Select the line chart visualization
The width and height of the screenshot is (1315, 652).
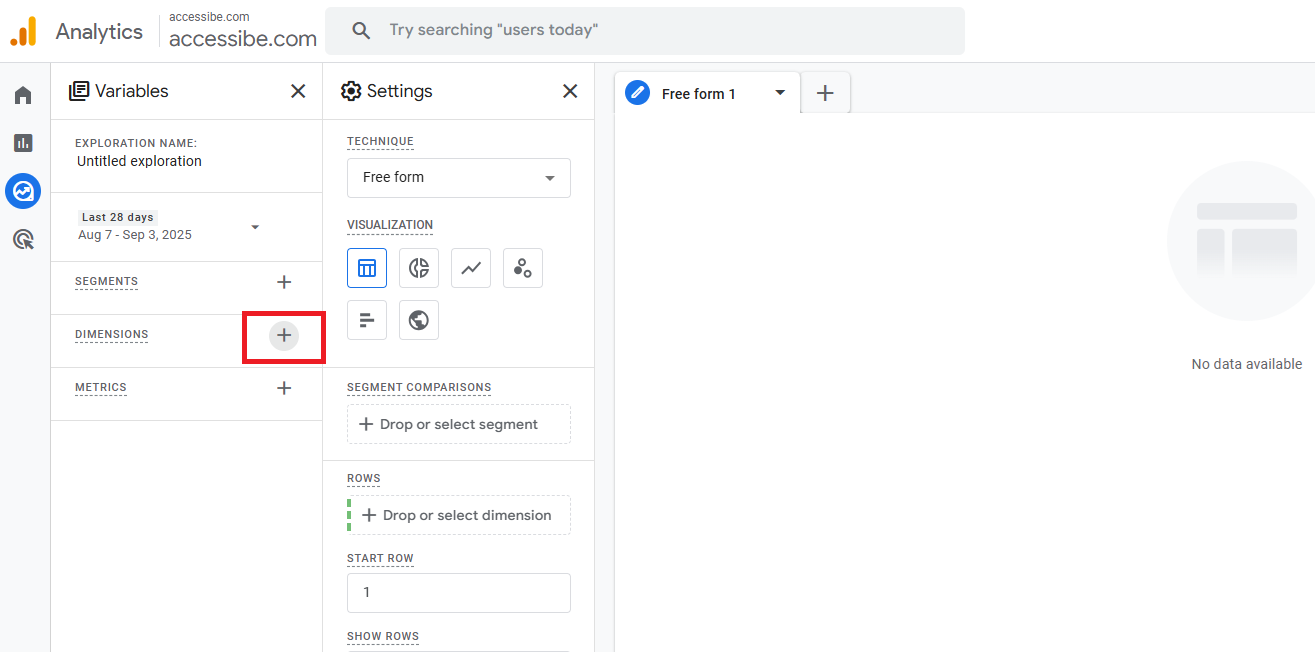[471, 268]
